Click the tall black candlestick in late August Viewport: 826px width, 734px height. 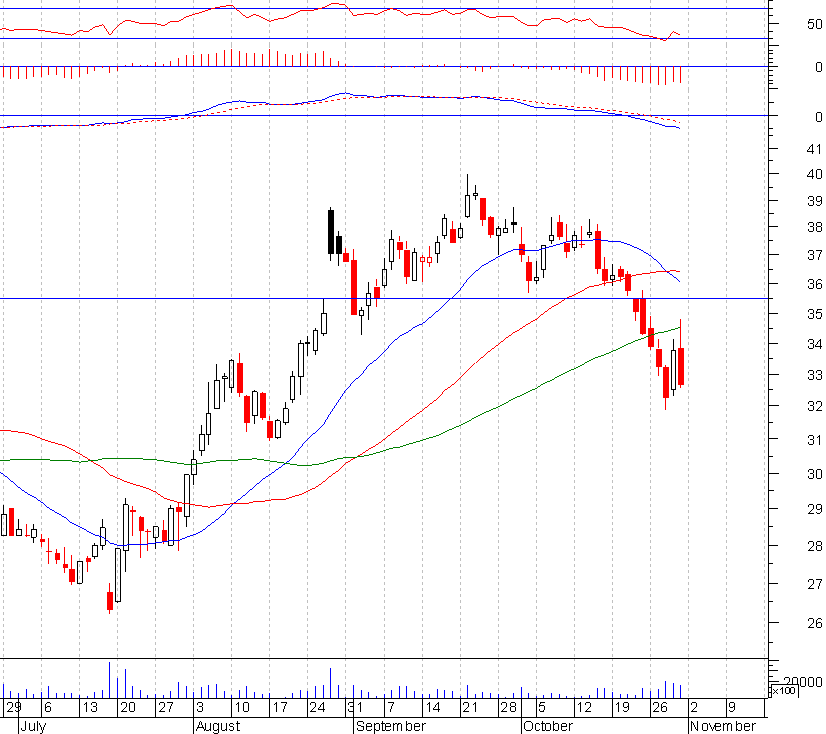pyautogui.click(x=331, y=232)
